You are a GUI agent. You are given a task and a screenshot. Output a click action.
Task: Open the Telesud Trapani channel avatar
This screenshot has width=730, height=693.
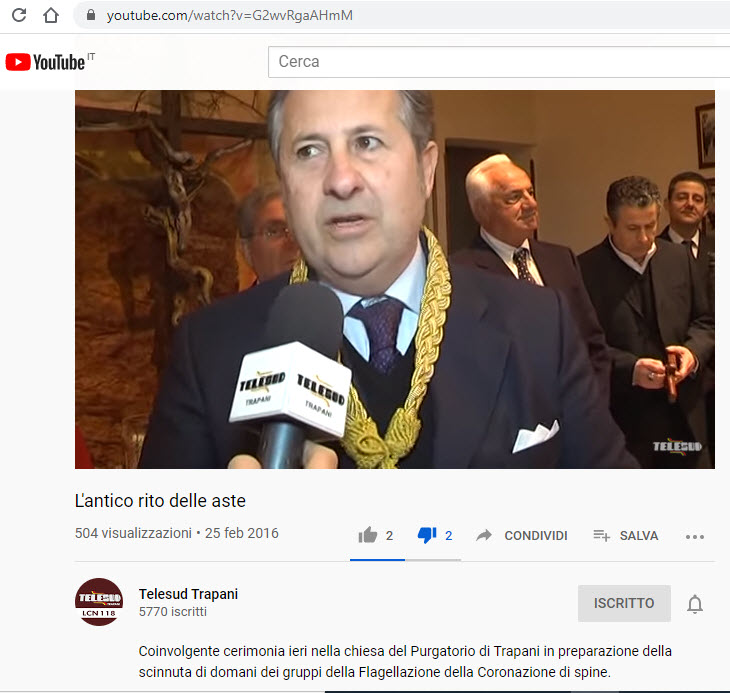tap(99, 602)
